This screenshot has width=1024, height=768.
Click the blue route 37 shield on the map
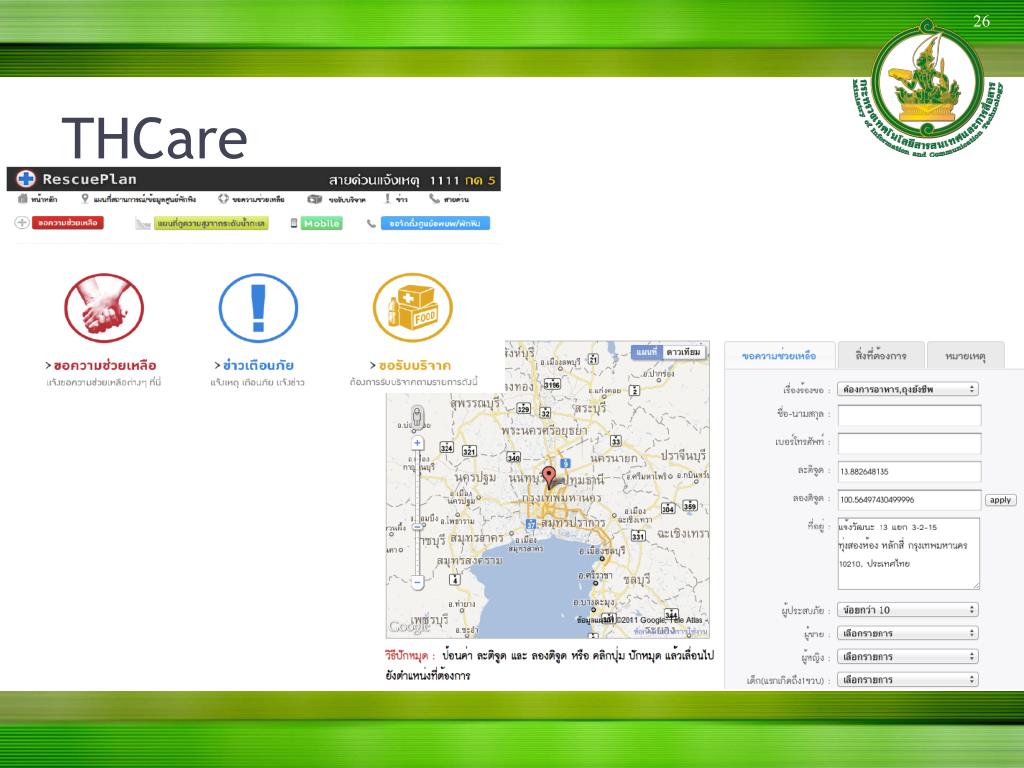(x=531, y=524)
